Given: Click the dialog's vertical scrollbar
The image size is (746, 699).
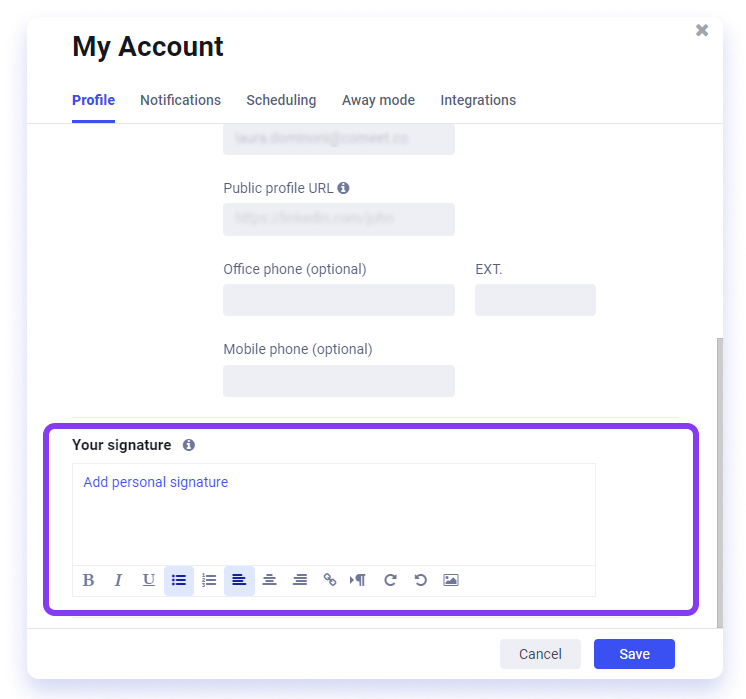Looking at the screenshot, I should (720, 482).
